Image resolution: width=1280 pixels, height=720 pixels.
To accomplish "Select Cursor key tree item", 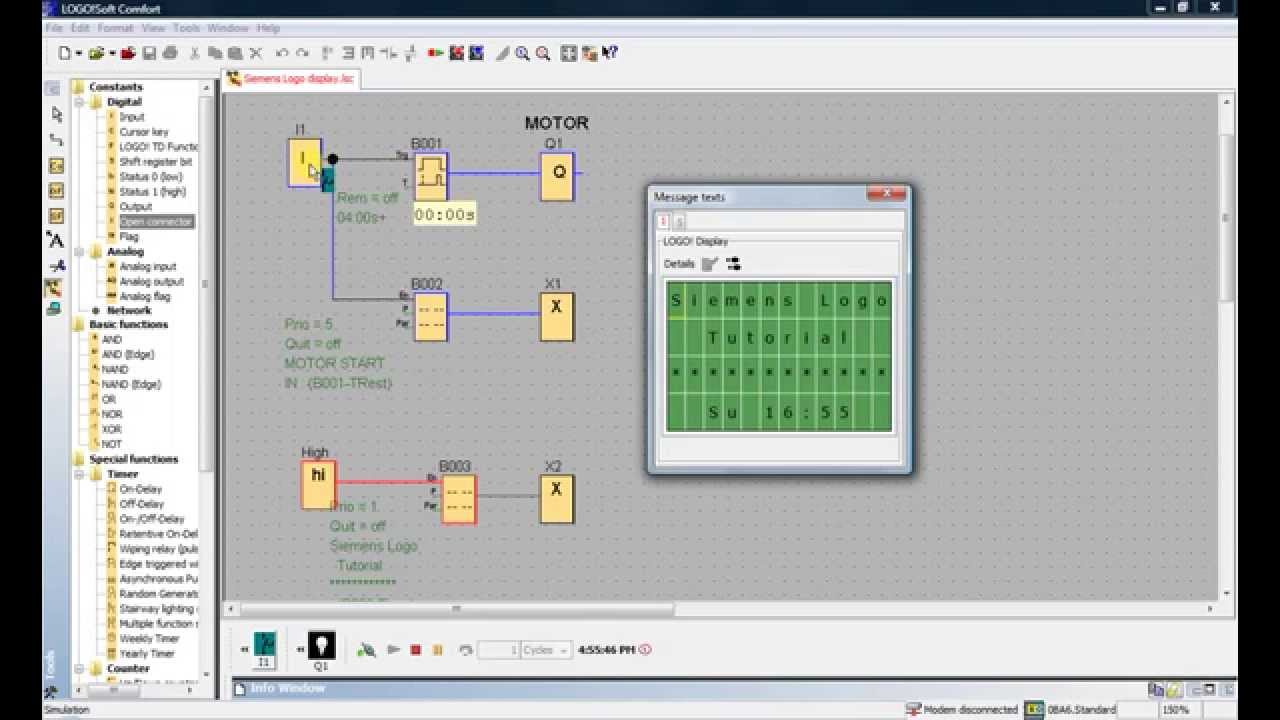I will click(x=144, y=131).
